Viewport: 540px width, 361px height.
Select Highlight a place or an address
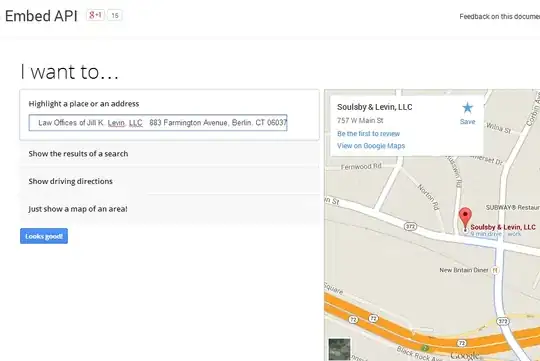pyautogui.click(x=84, y=104)
